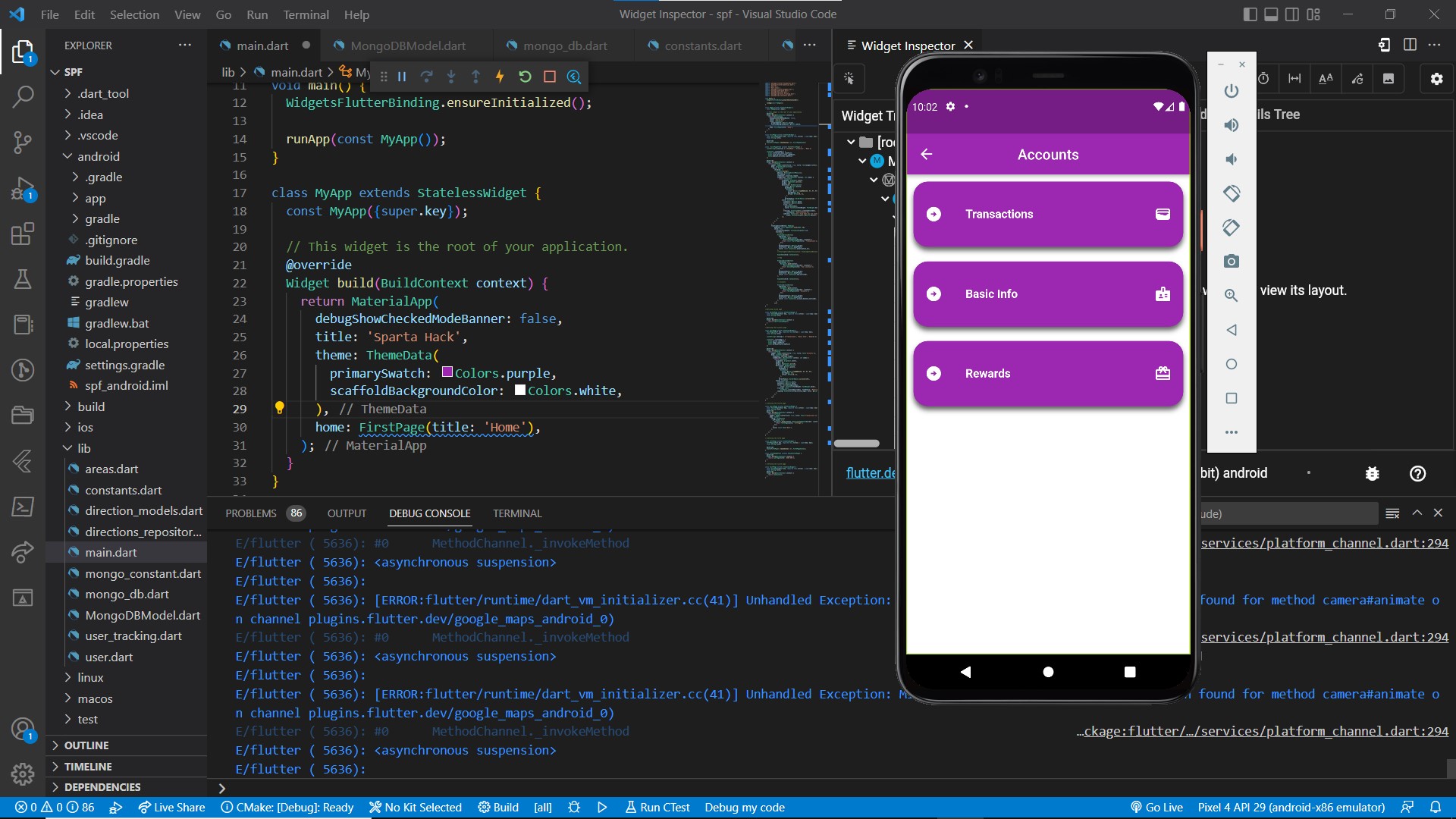Open the Extensions view
The height and width of the screenshot is (819, 1456).
click(x=23, y=234)
